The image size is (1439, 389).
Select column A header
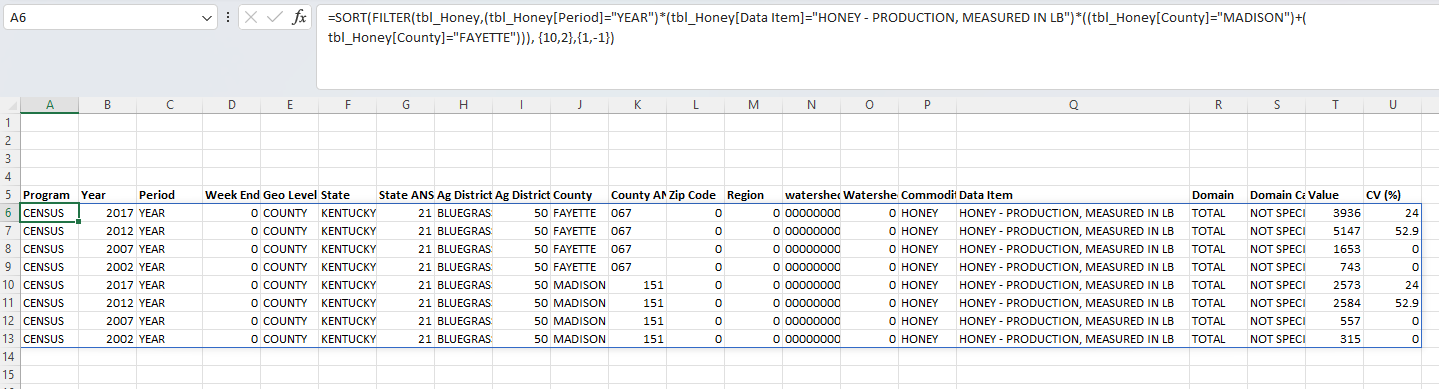point(49,105)
